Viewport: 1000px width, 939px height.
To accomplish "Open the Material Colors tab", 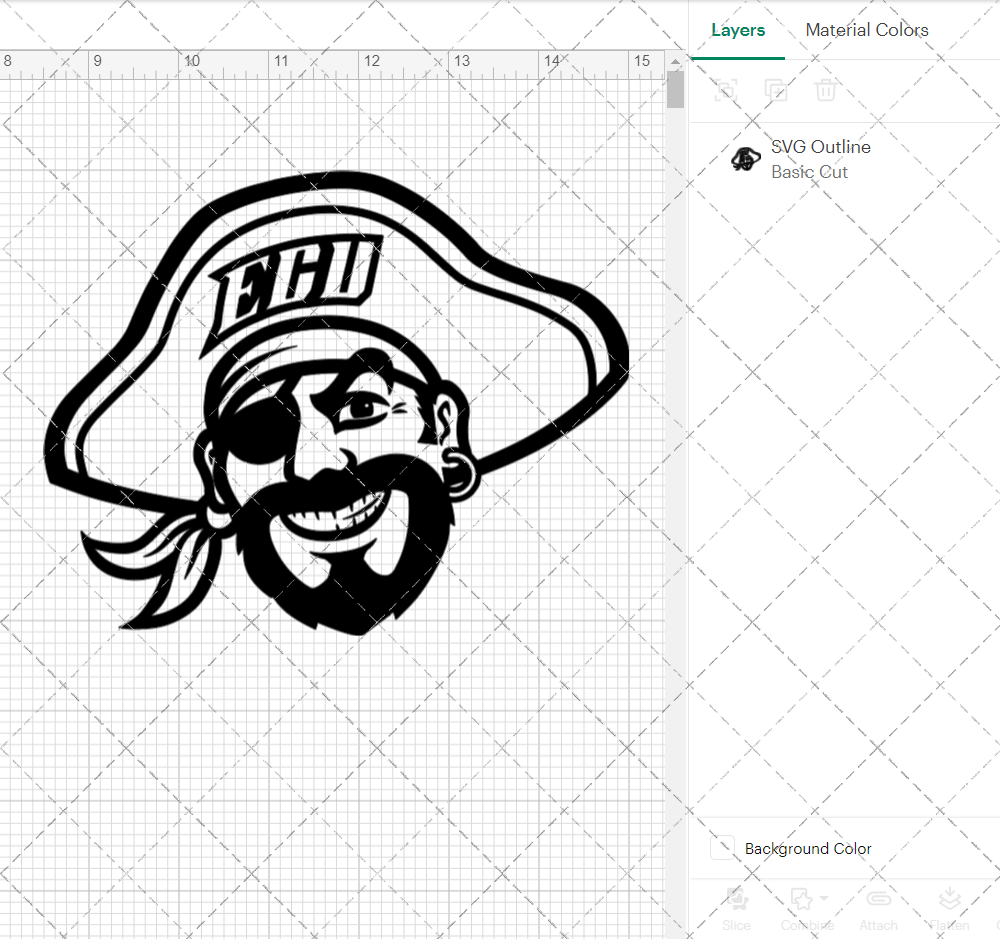I will pos(867,30).
